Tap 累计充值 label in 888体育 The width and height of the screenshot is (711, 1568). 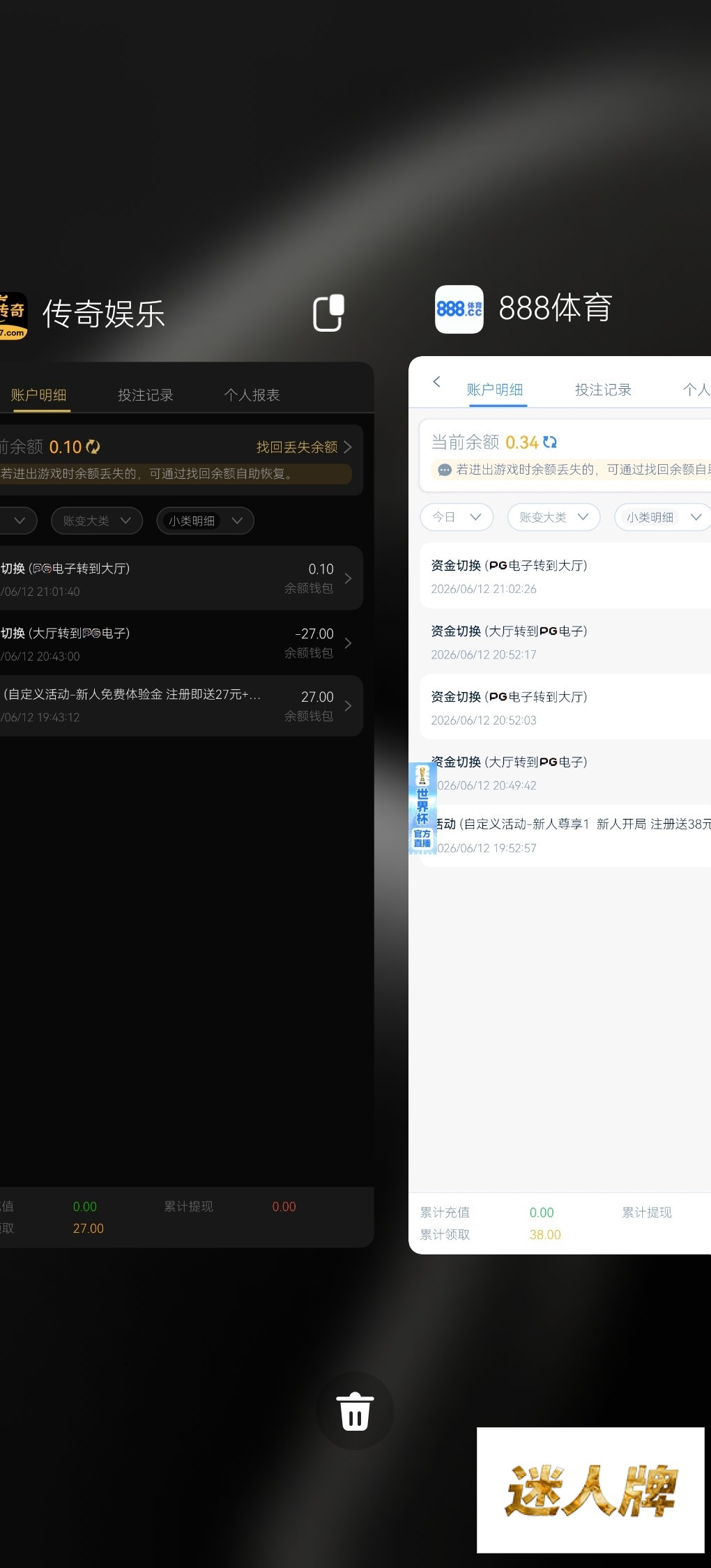pyautogui.click(x=445, y=1213)
